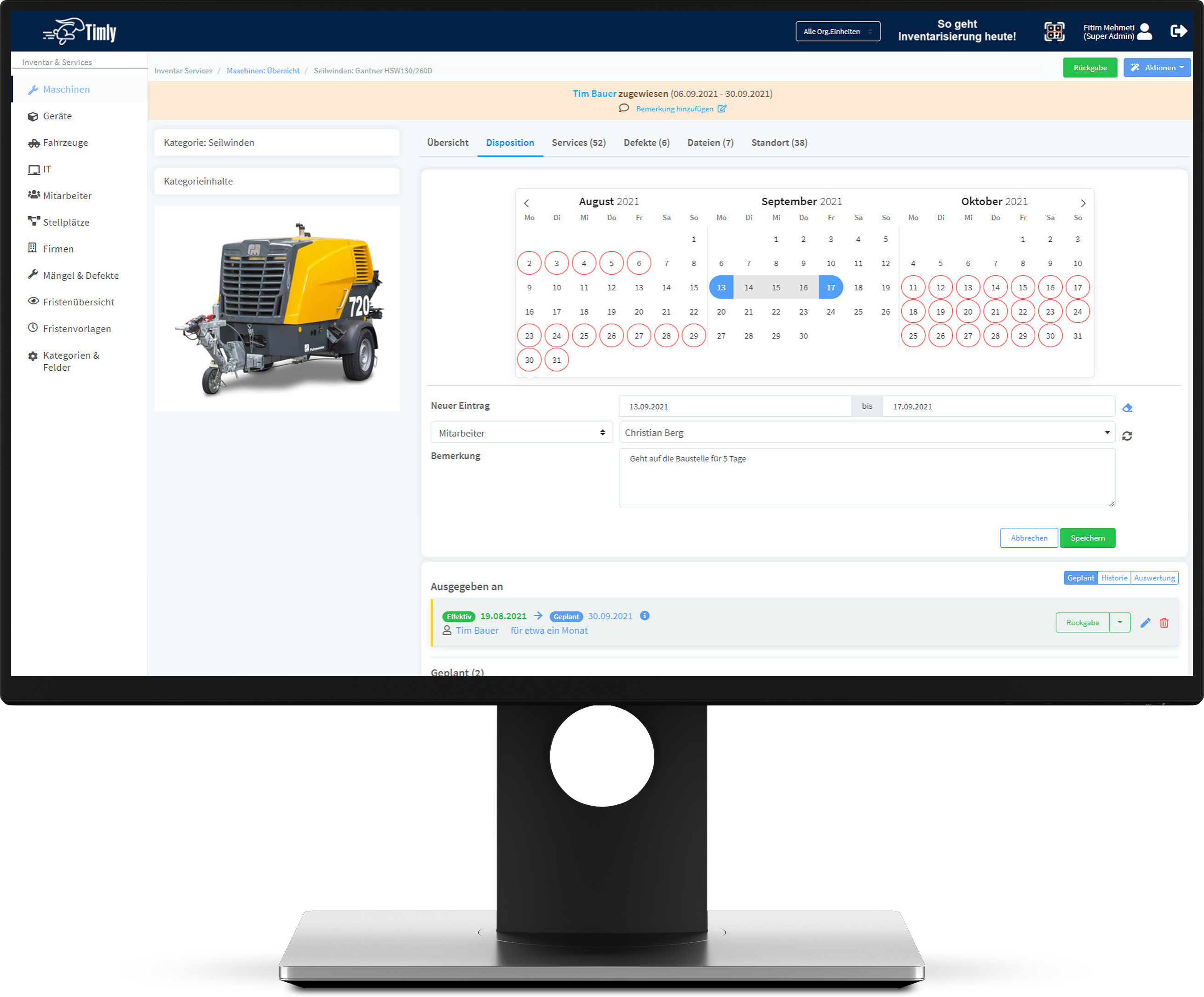Open the Mitarbeiter type selector
The width and height of the screenshot is (1204, 997).
pos(521,433)
